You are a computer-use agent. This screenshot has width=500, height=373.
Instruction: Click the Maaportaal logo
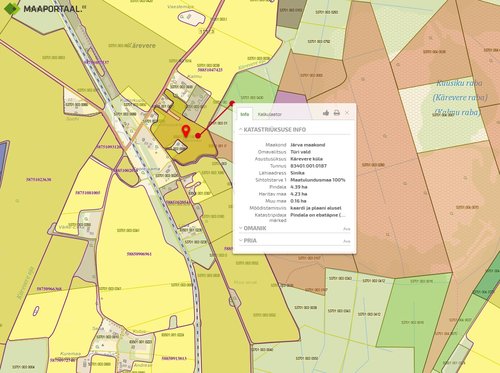44,9
